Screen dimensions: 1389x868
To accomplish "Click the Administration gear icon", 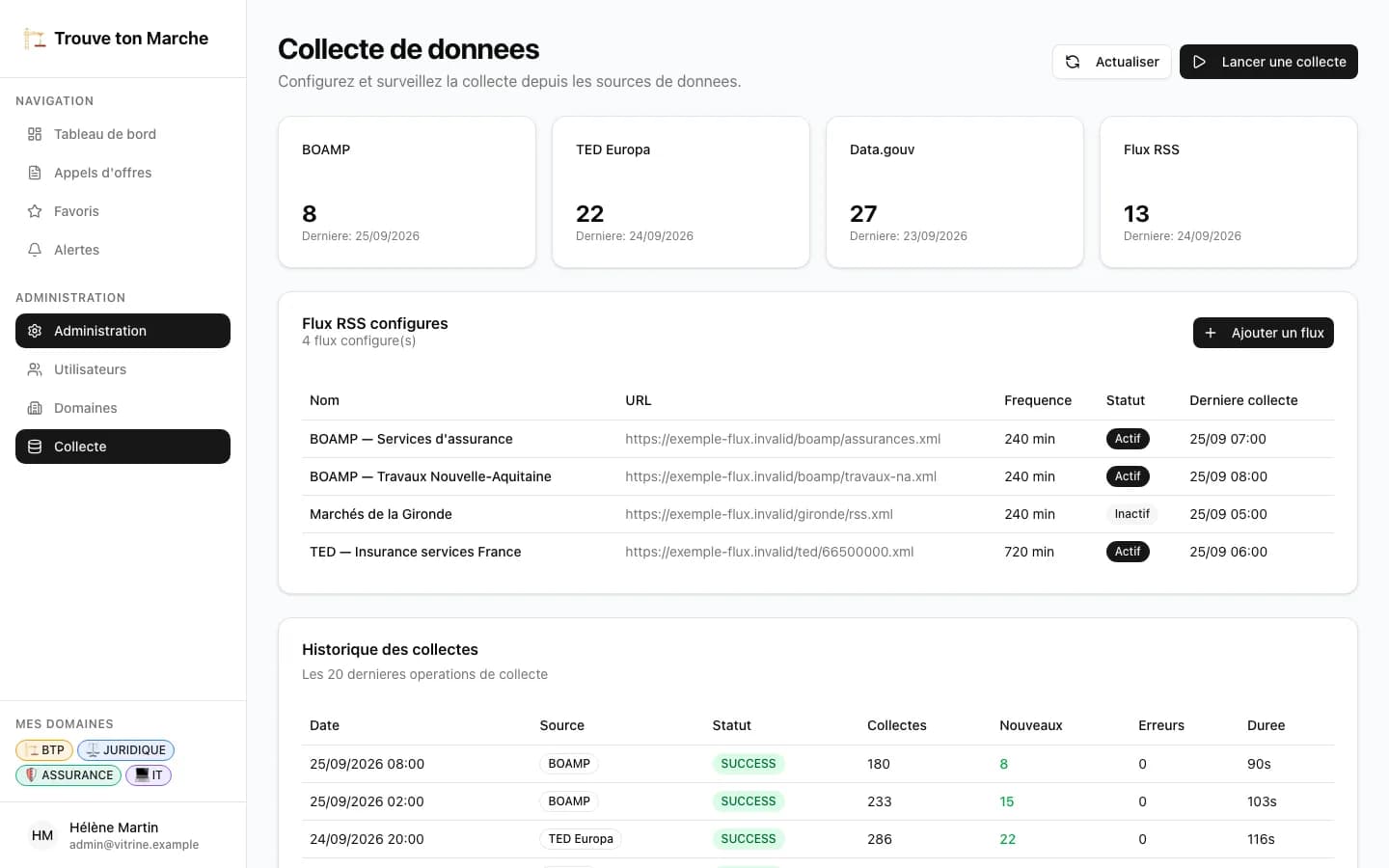I will pos(35,331).
